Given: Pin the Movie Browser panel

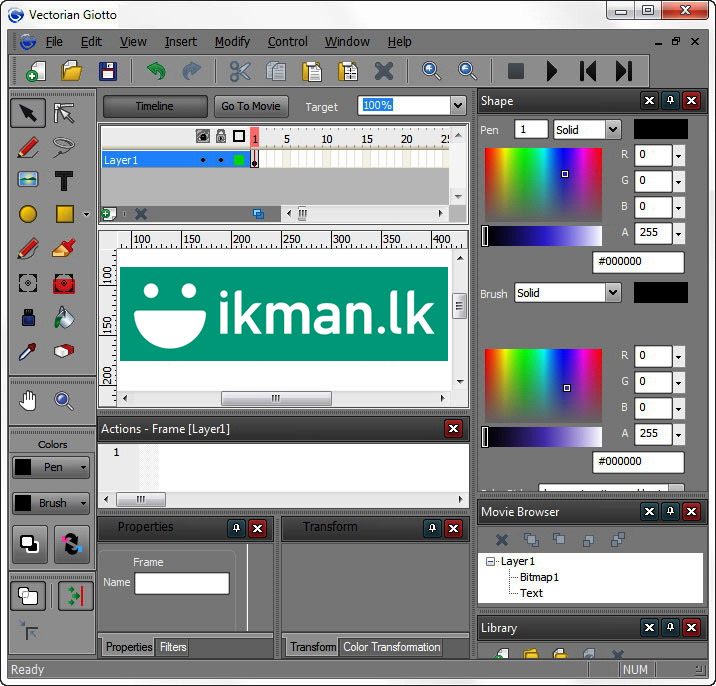Looking at the screenshot, I should click(670, 512).
